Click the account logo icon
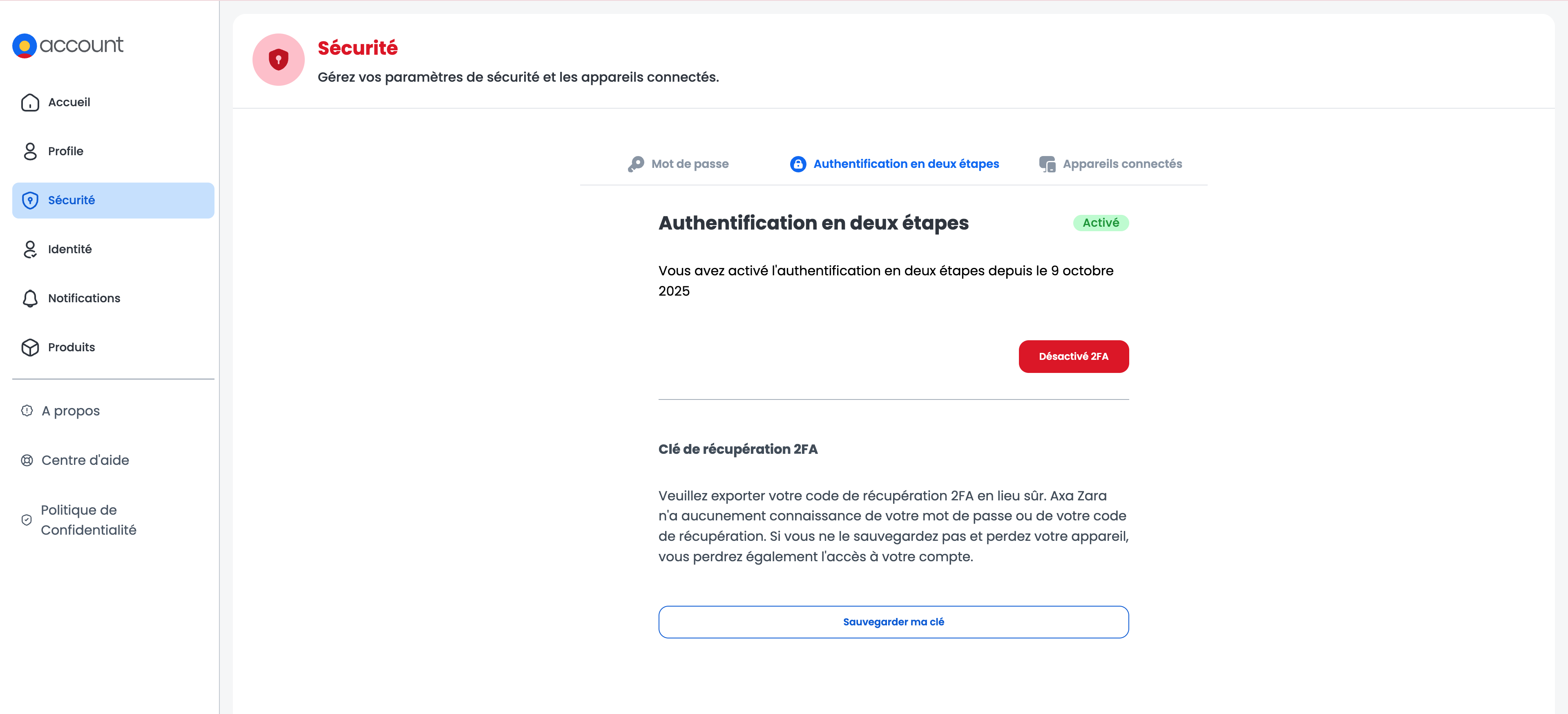This screenshot has height=714, width=1568. [x=25, y=46]
